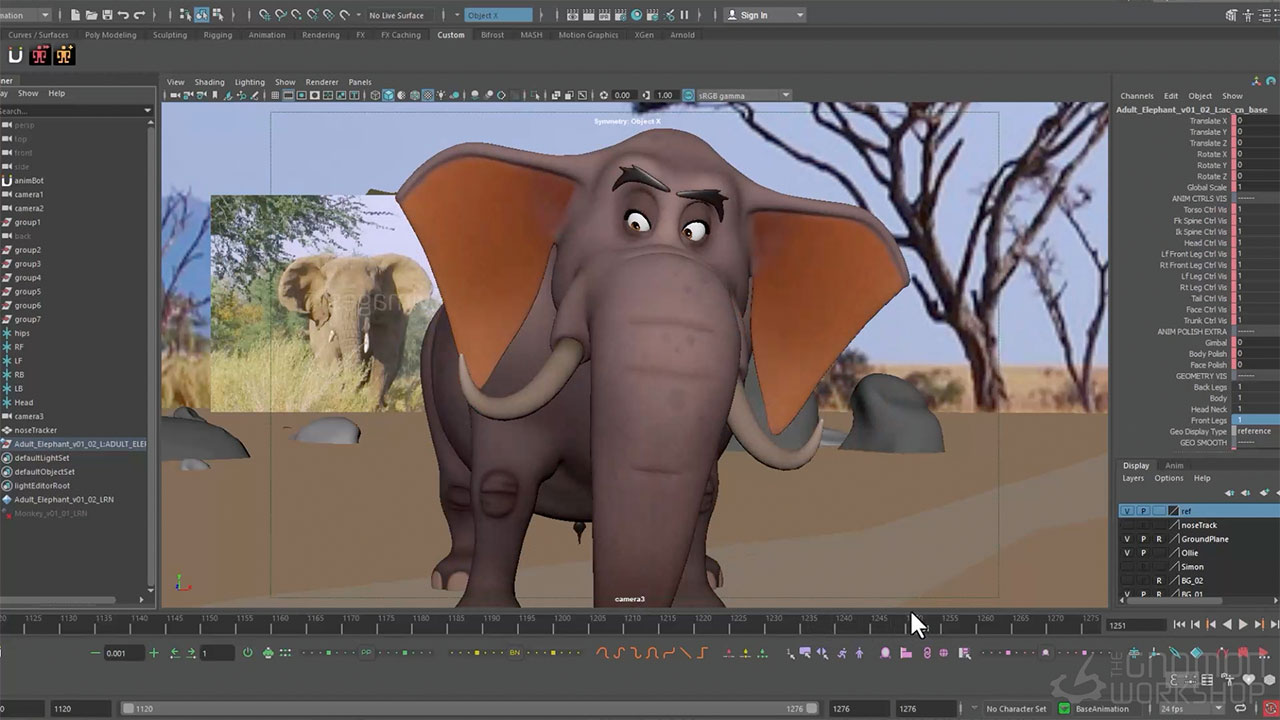Click the Redo arrow icon

[x=139, y=15]
